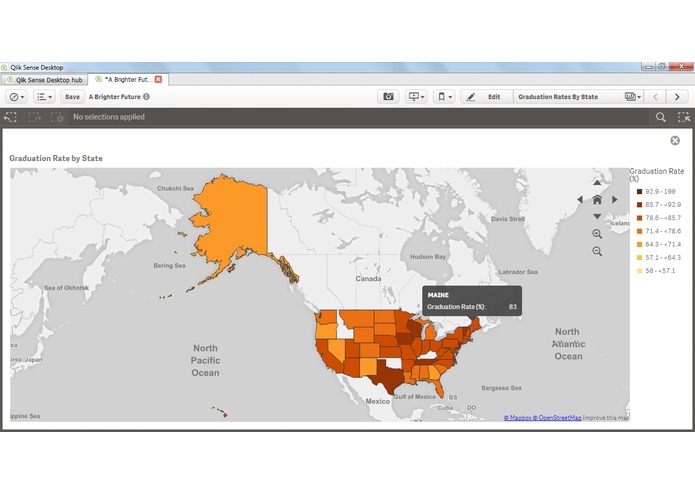Click the A Brighter Future app title

[x=114, y=97]
